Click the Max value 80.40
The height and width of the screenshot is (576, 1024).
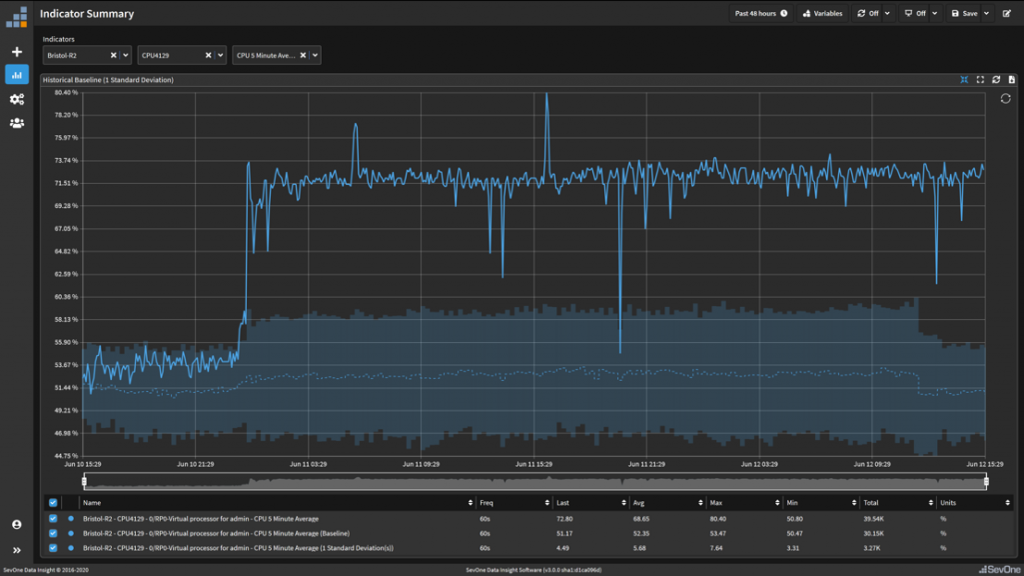point(718,519)
